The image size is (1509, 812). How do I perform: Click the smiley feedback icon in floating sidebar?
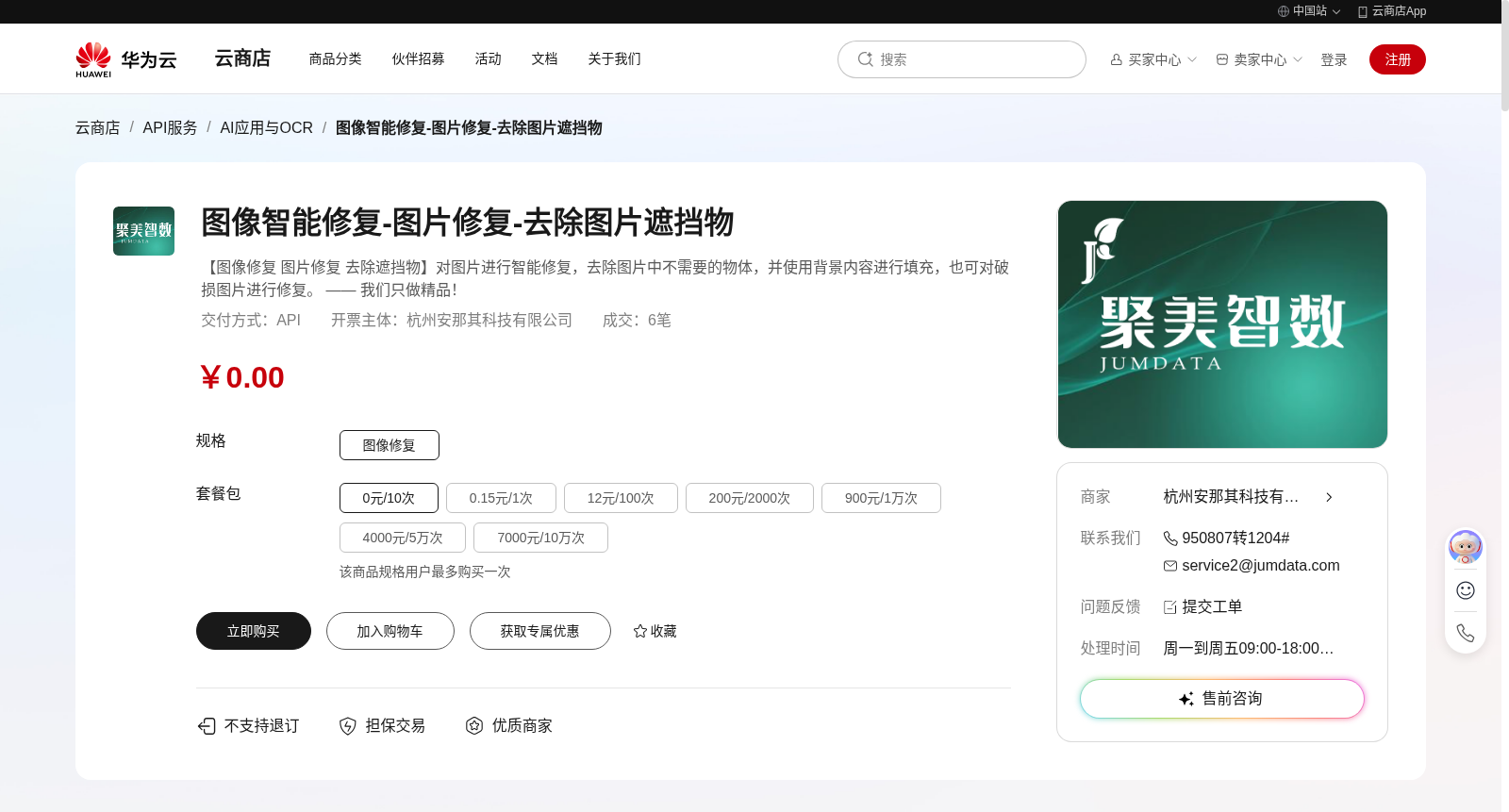point(1466,590)
